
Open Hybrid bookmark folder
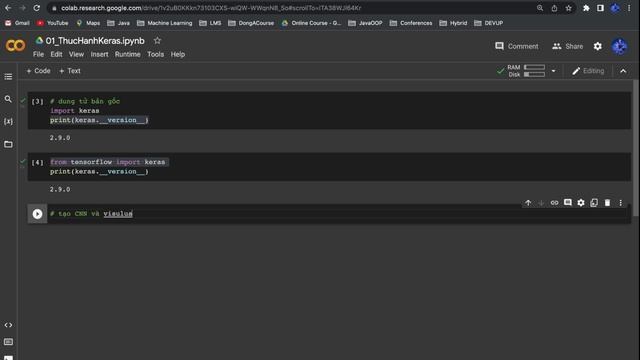click(453, 23)
